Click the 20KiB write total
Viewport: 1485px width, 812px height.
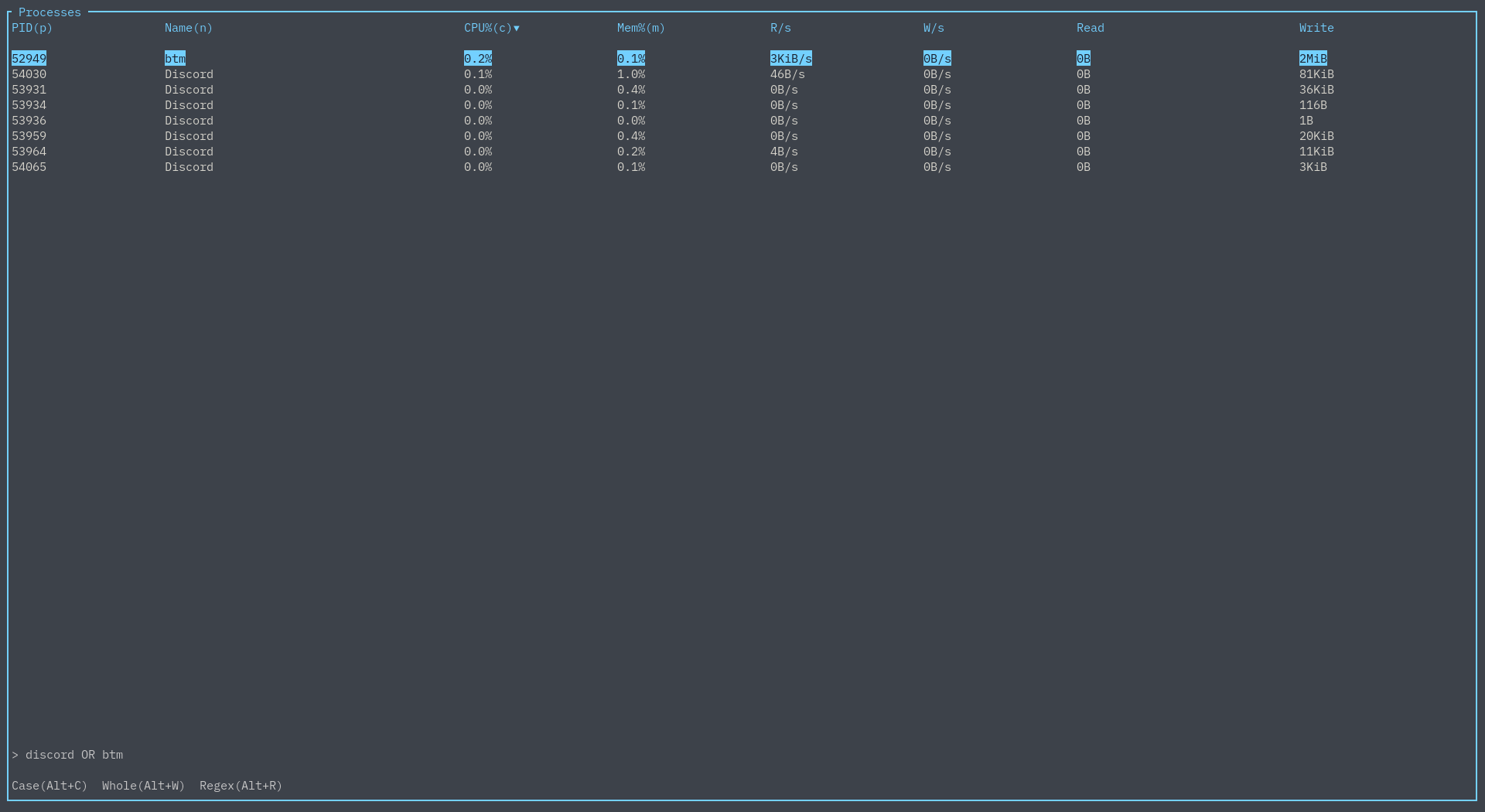click(x=1316, y=136)
